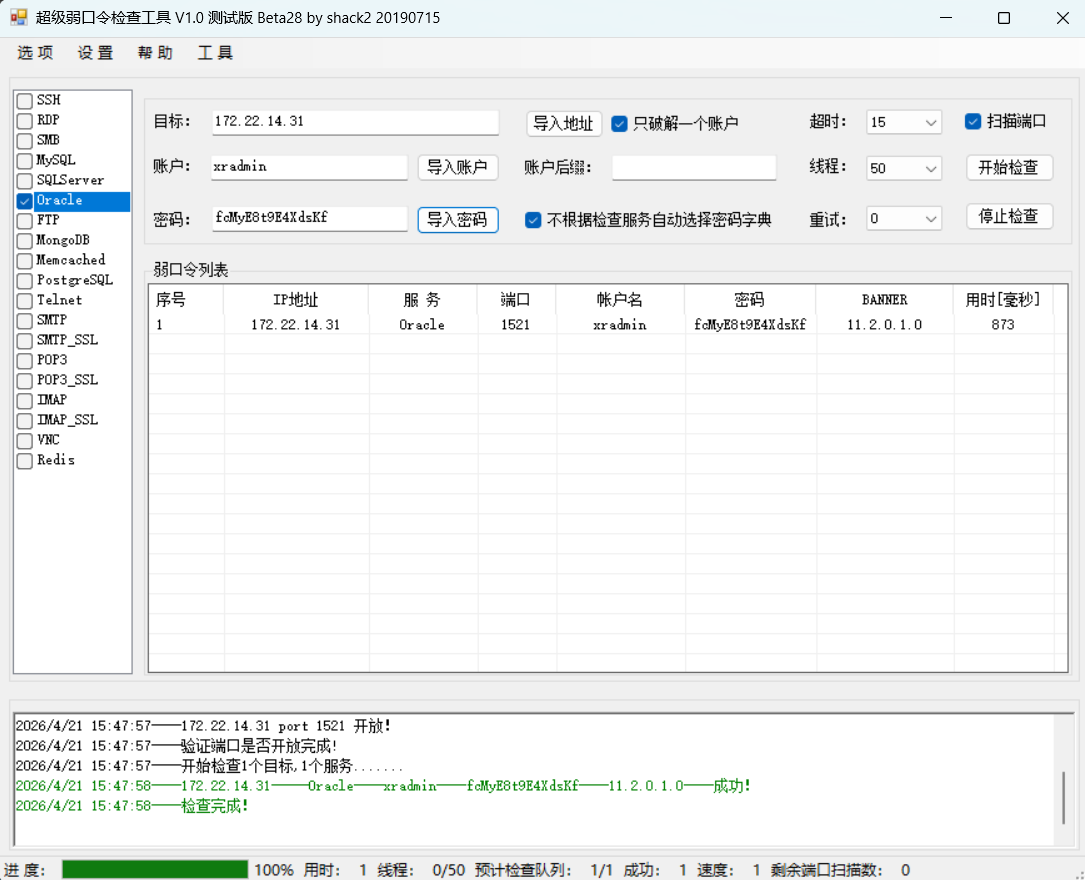Open the 超时 timeout dropdown
Screen dimensions: 1085x880
[x=904, y=122]
